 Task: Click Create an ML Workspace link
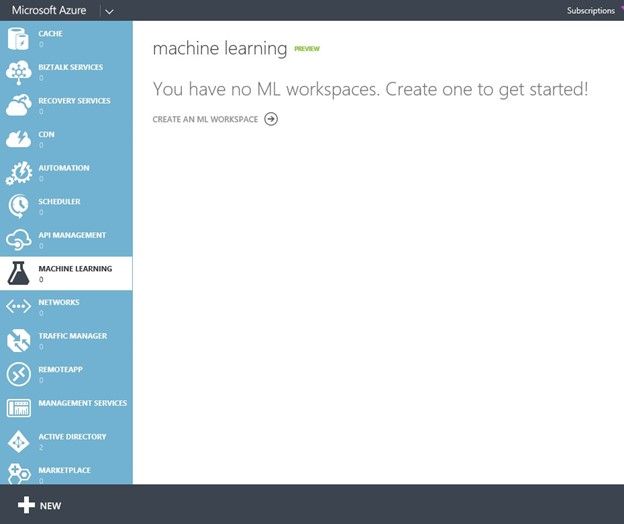coord(205,119)
